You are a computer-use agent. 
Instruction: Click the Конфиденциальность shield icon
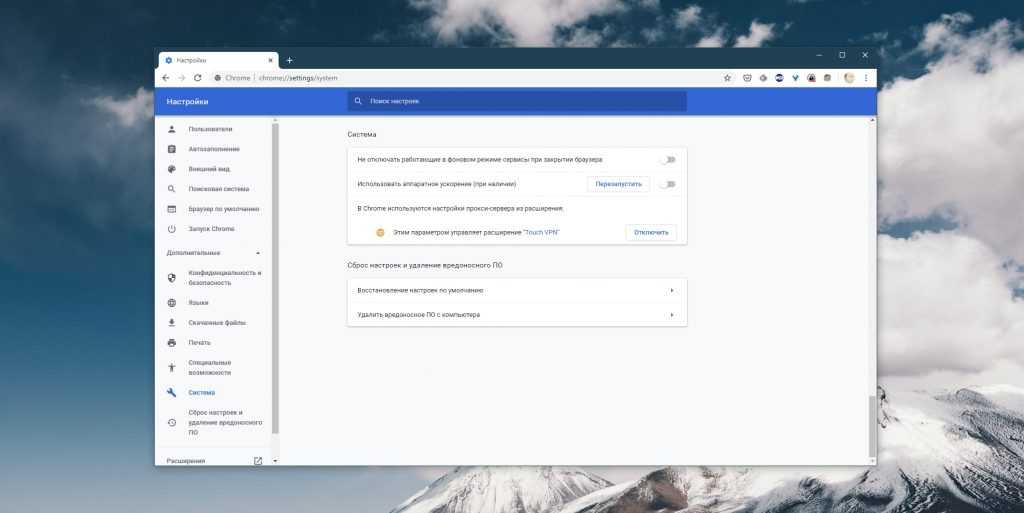(172, 277)
